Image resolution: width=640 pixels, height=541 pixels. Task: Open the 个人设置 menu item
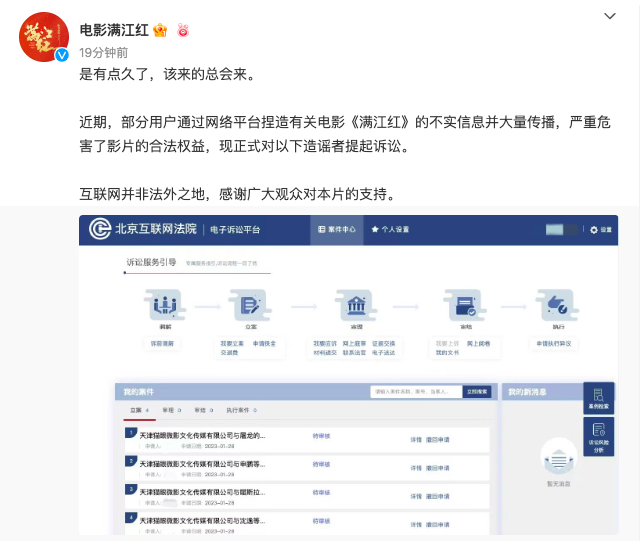click(391, 229)
